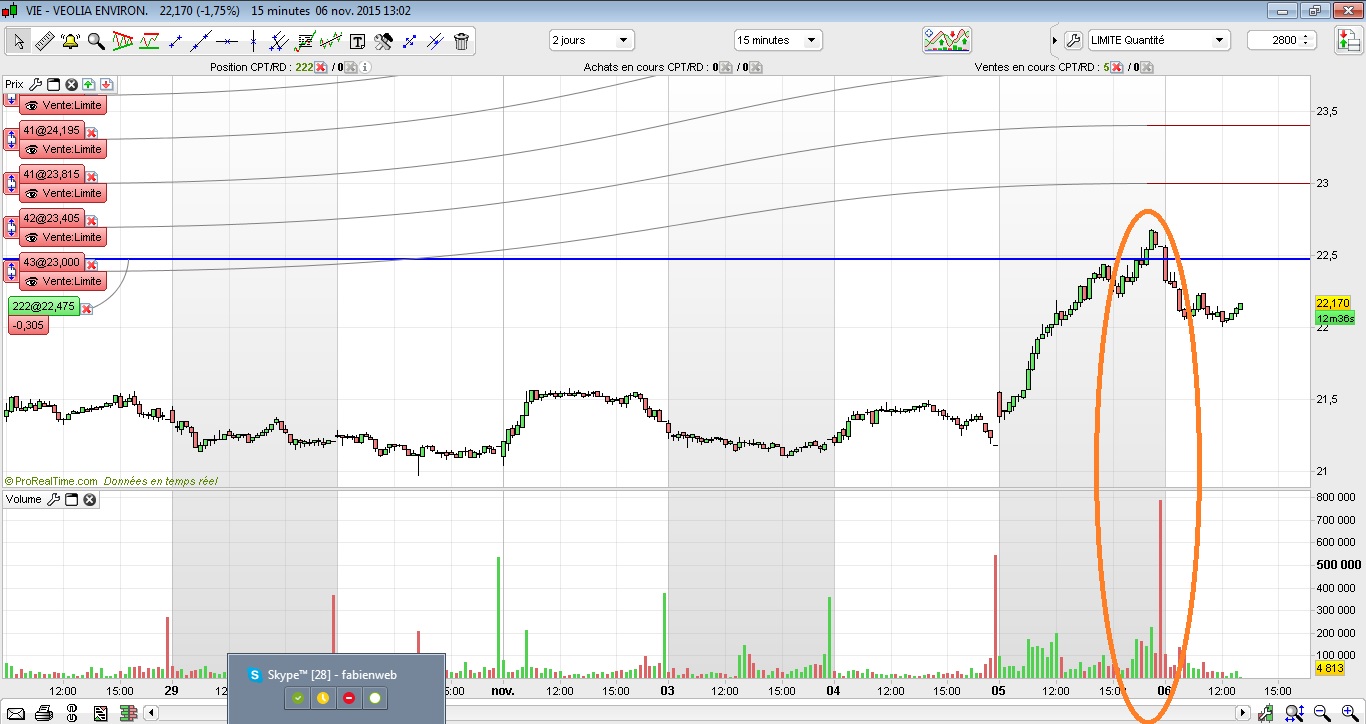This screenshot has height=724, width=1366.
Task: Select the text annotation tool
Action: (357, 41)
